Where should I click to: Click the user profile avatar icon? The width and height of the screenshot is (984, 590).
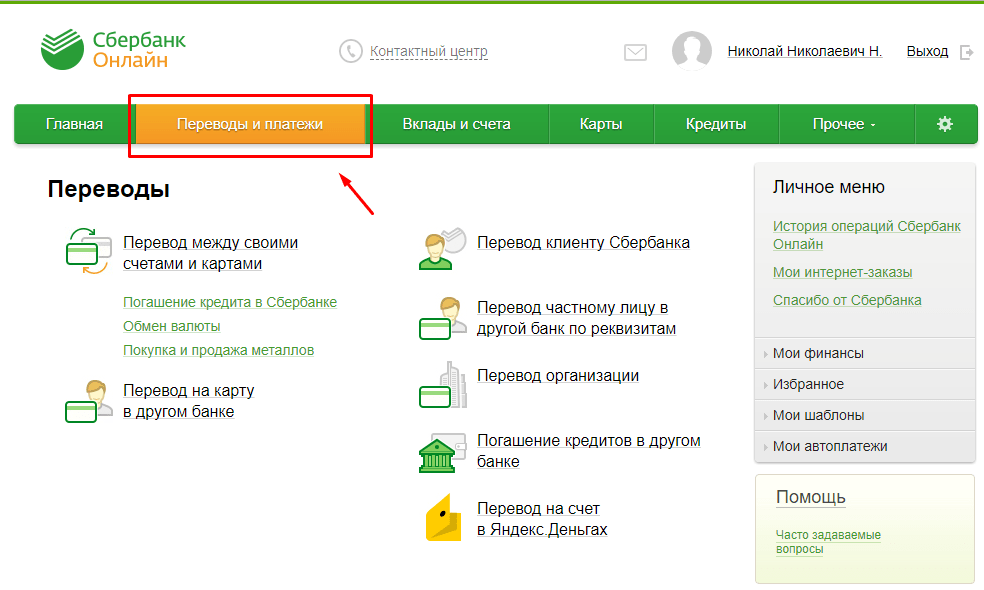coord(691,51)
